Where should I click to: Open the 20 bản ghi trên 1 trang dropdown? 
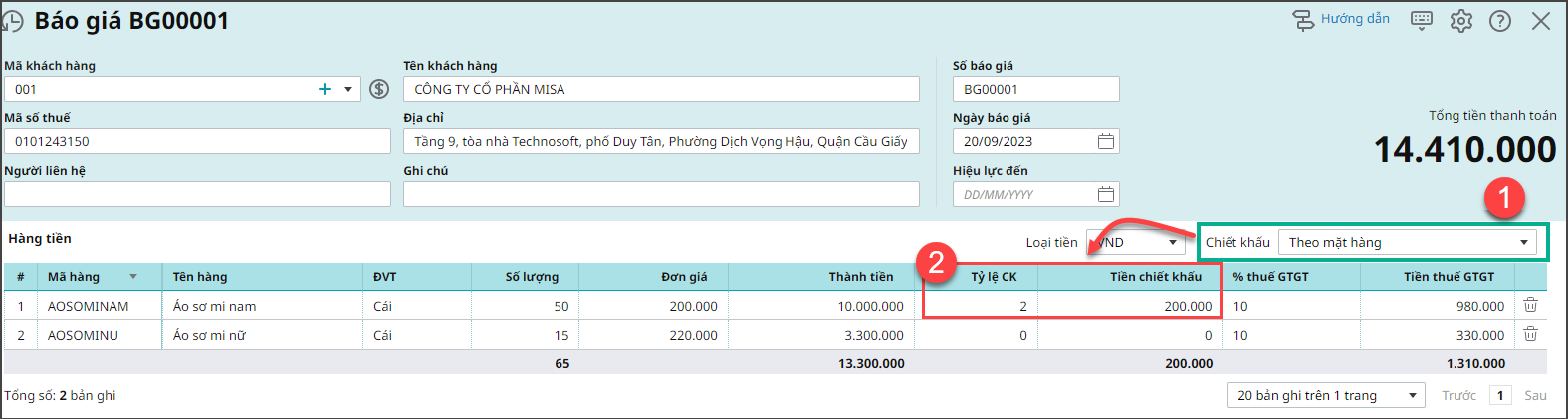1327,395
